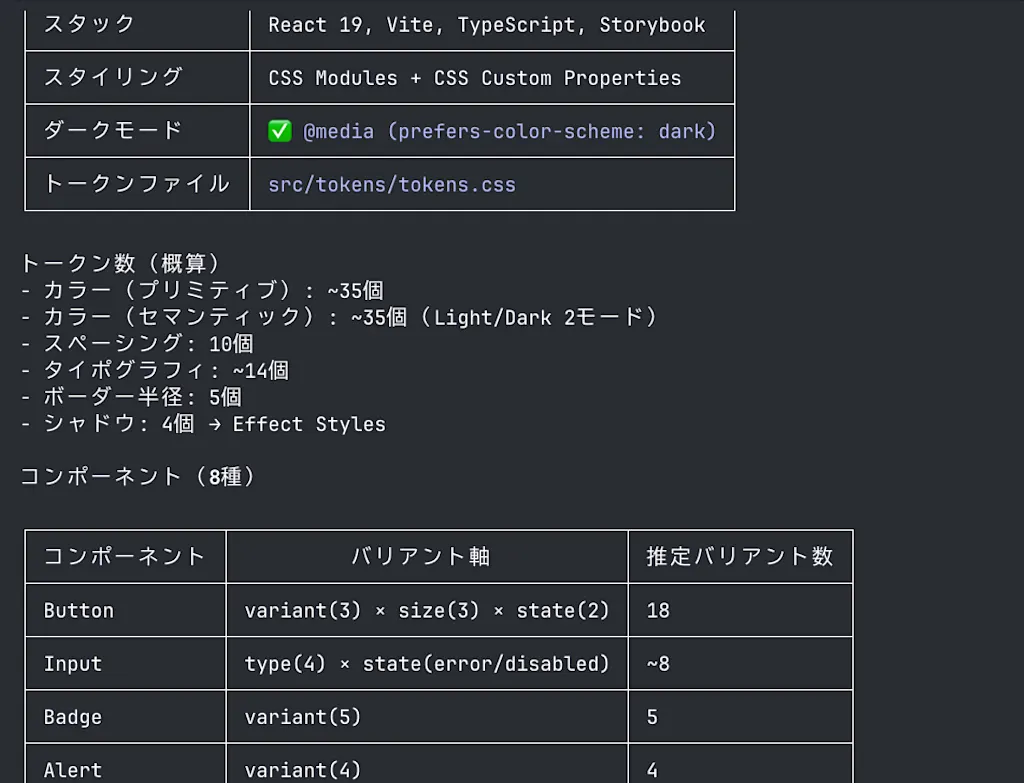Image resolution: width=1024 pixels, height=783 pixels.
Task: Click the カラー（プリミティブ）: ~35個 line
Action: click(202, 290)
